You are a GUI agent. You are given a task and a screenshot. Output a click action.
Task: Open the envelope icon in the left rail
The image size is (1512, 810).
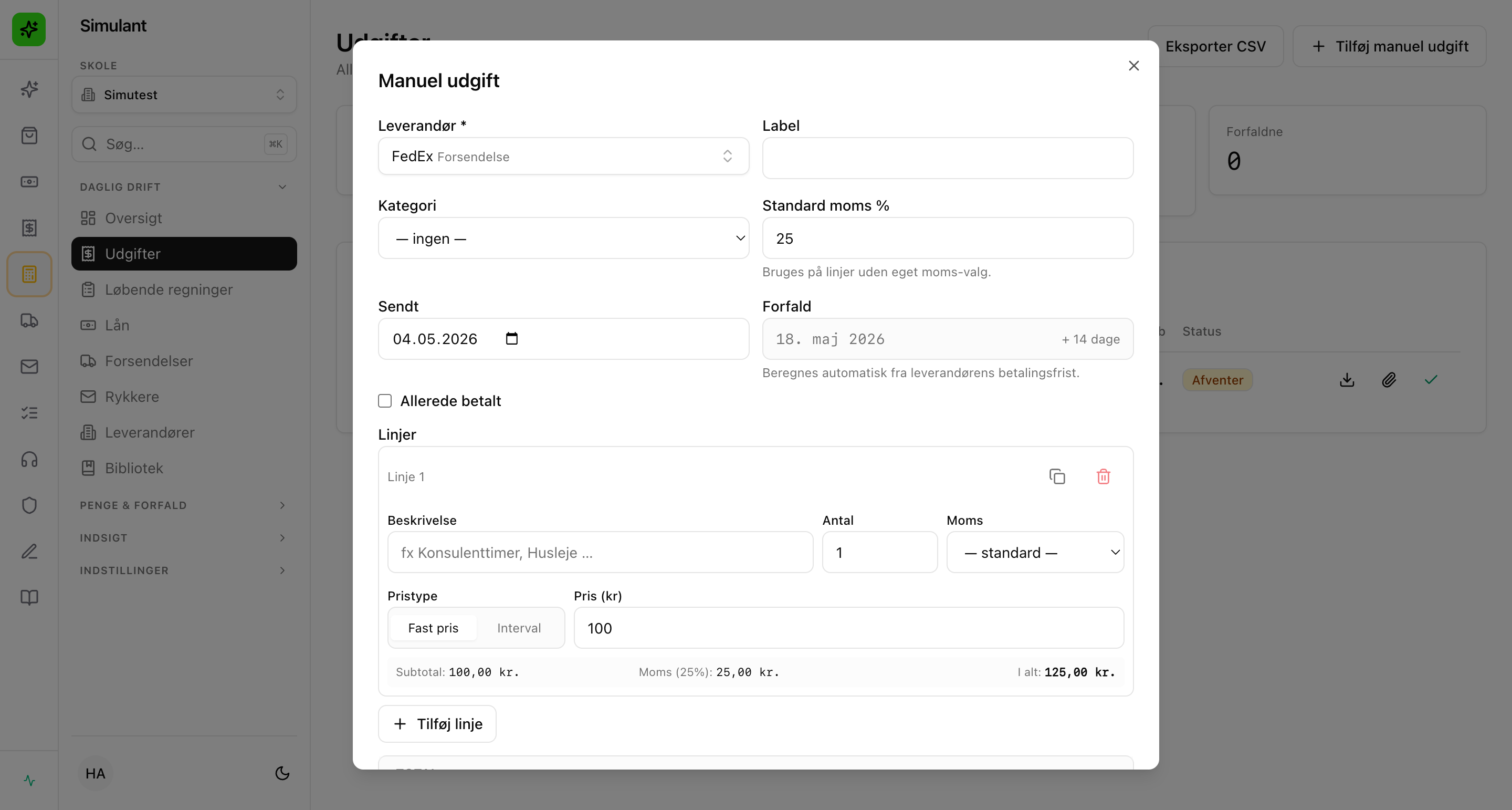pyautogui.click(x=29, y=367)
